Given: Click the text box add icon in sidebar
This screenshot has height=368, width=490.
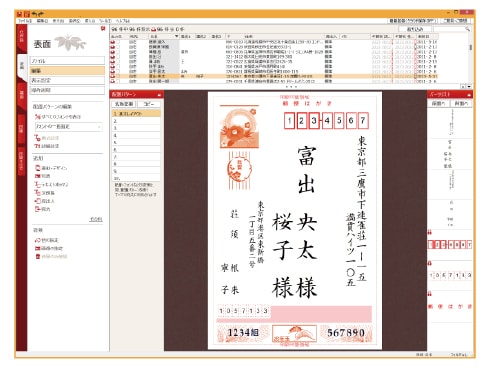Looking at the screenshot, I should coord(37,184).
